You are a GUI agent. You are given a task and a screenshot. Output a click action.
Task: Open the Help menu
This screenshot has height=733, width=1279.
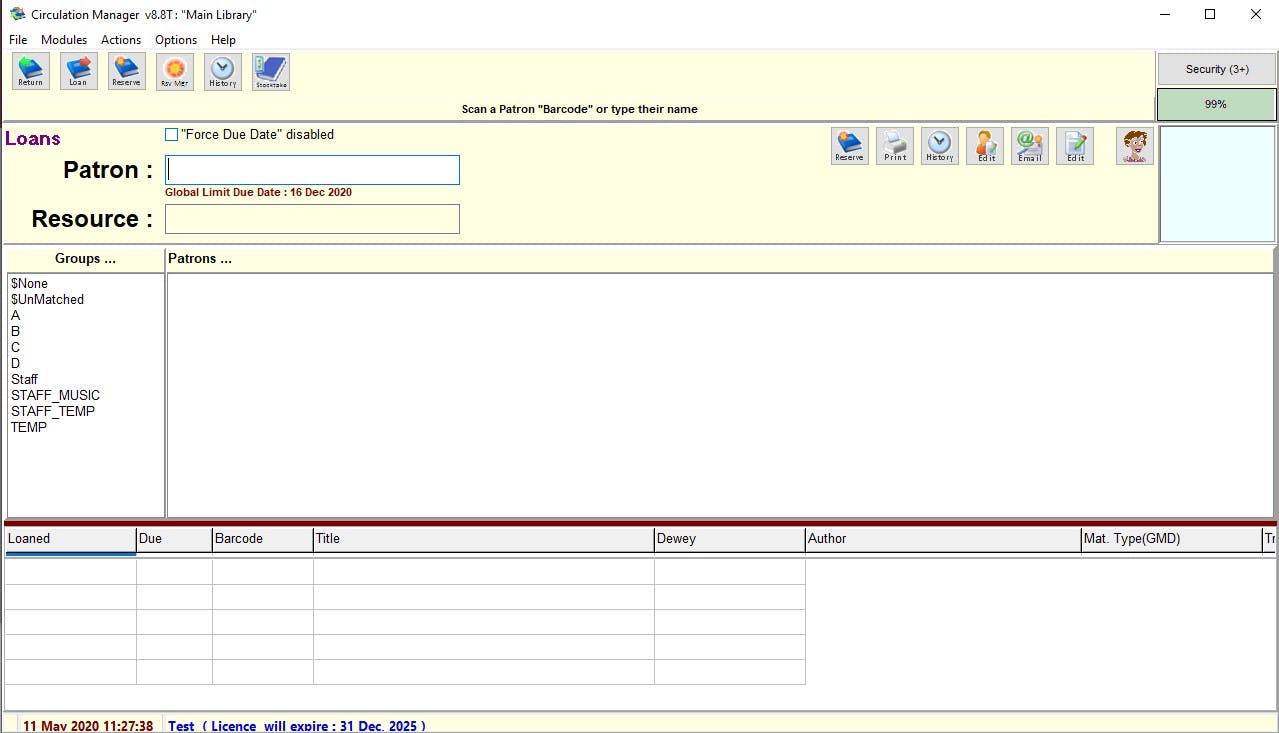coord(223,40)
